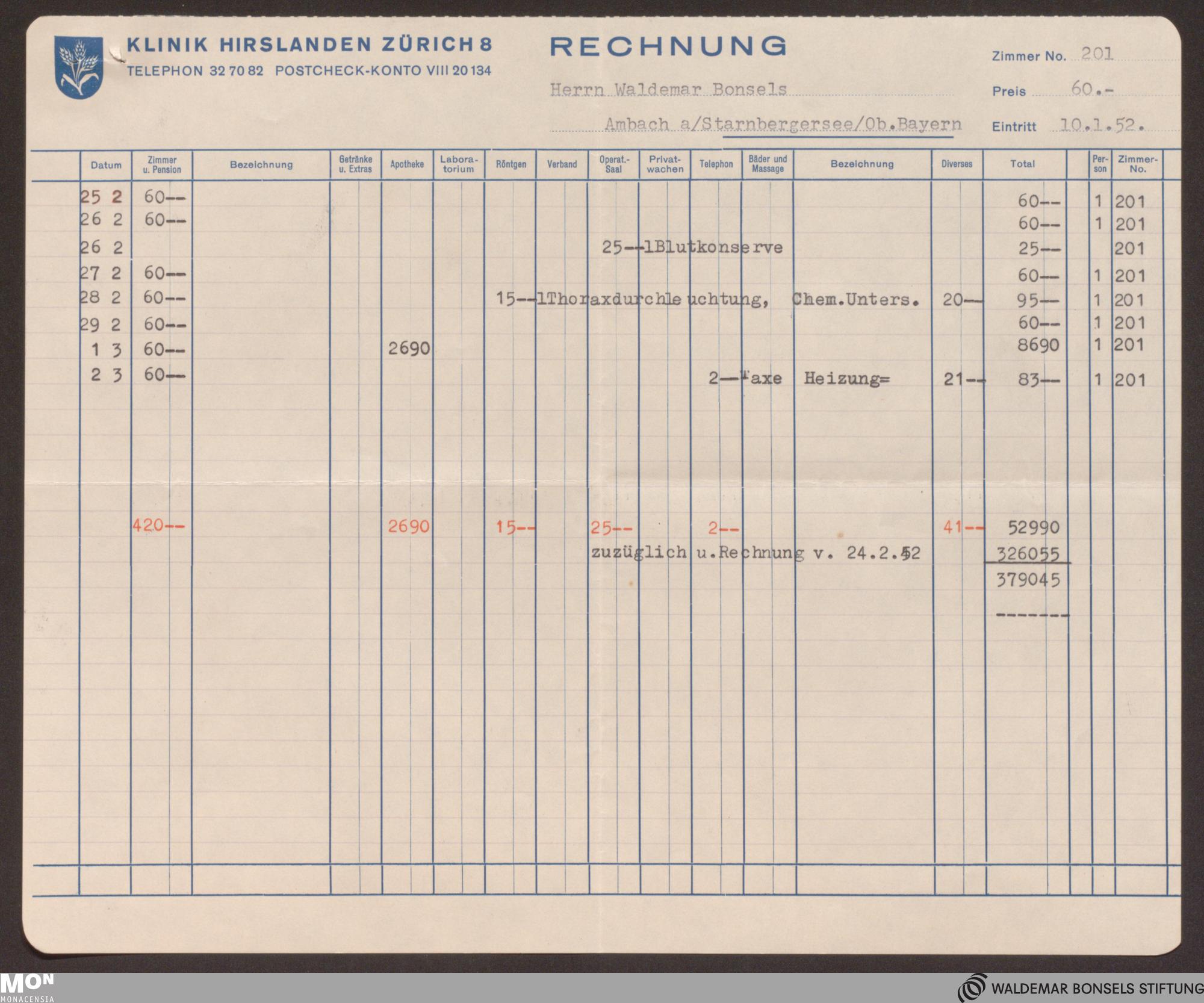Click the '1Blutkonserve' entry
The image size is (1204, 1003).
(714, 247)
